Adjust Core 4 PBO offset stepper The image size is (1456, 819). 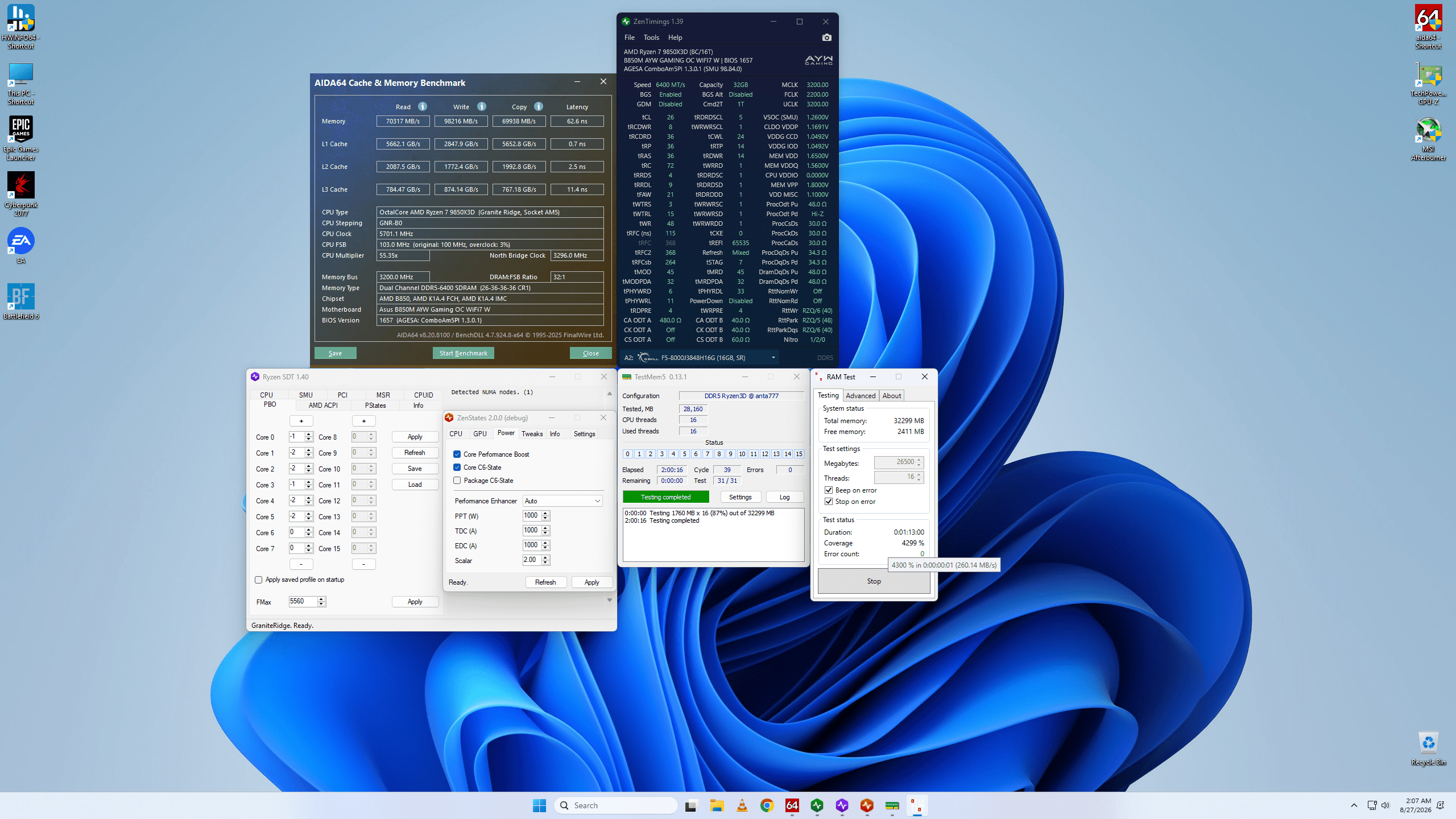(x=309, y=500)
